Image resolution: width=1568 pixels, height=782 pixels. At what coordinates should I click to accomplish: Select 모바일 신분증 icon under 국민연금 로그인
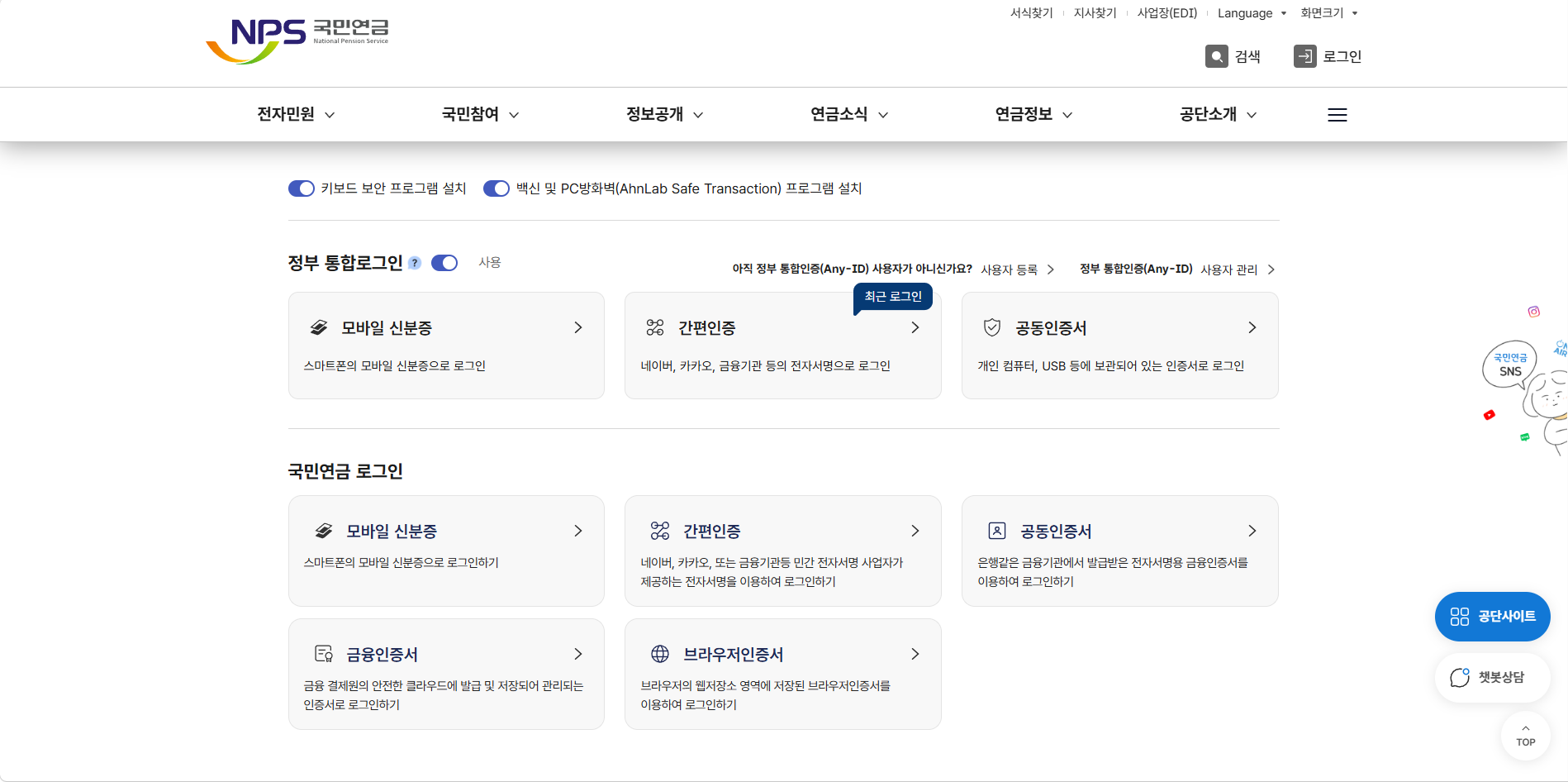click(324, 531)
